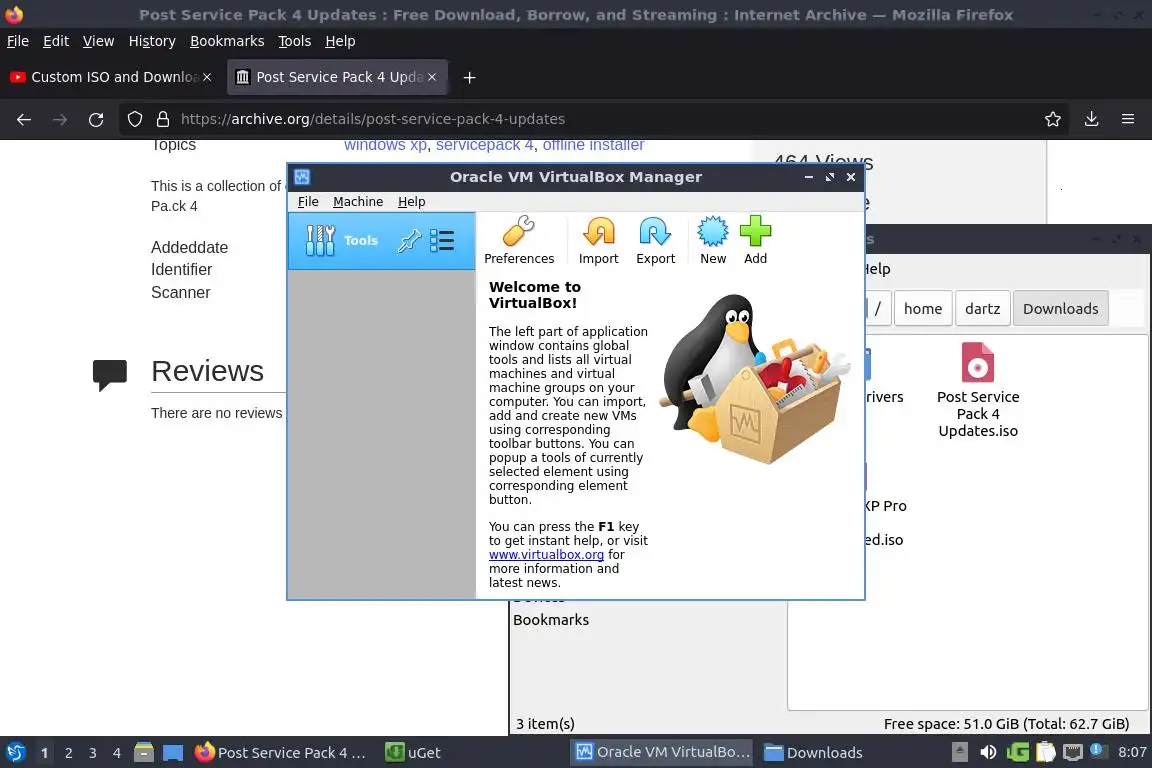Reload the archive.org page
This screenshot has width=1152, height=768.
click(96, 119)
